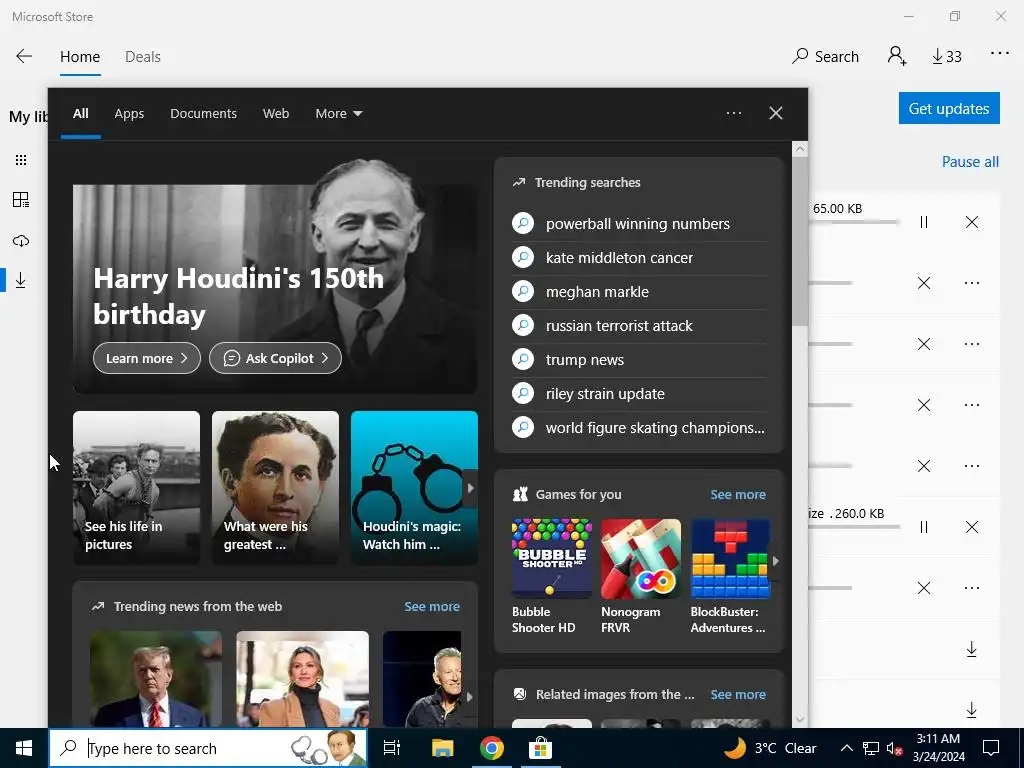
Task: Open the installed apps icon in the sidebar
Action: coord(21,200)
